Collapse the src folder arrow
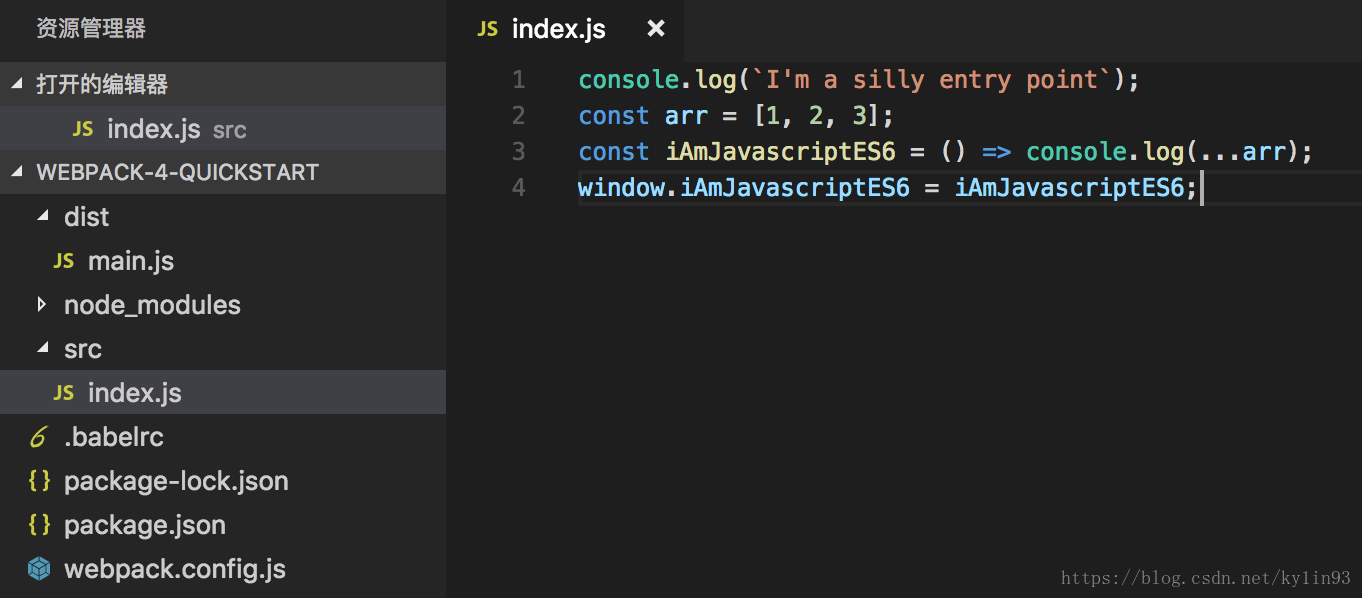1362x598 pixels. coord(42,348)
